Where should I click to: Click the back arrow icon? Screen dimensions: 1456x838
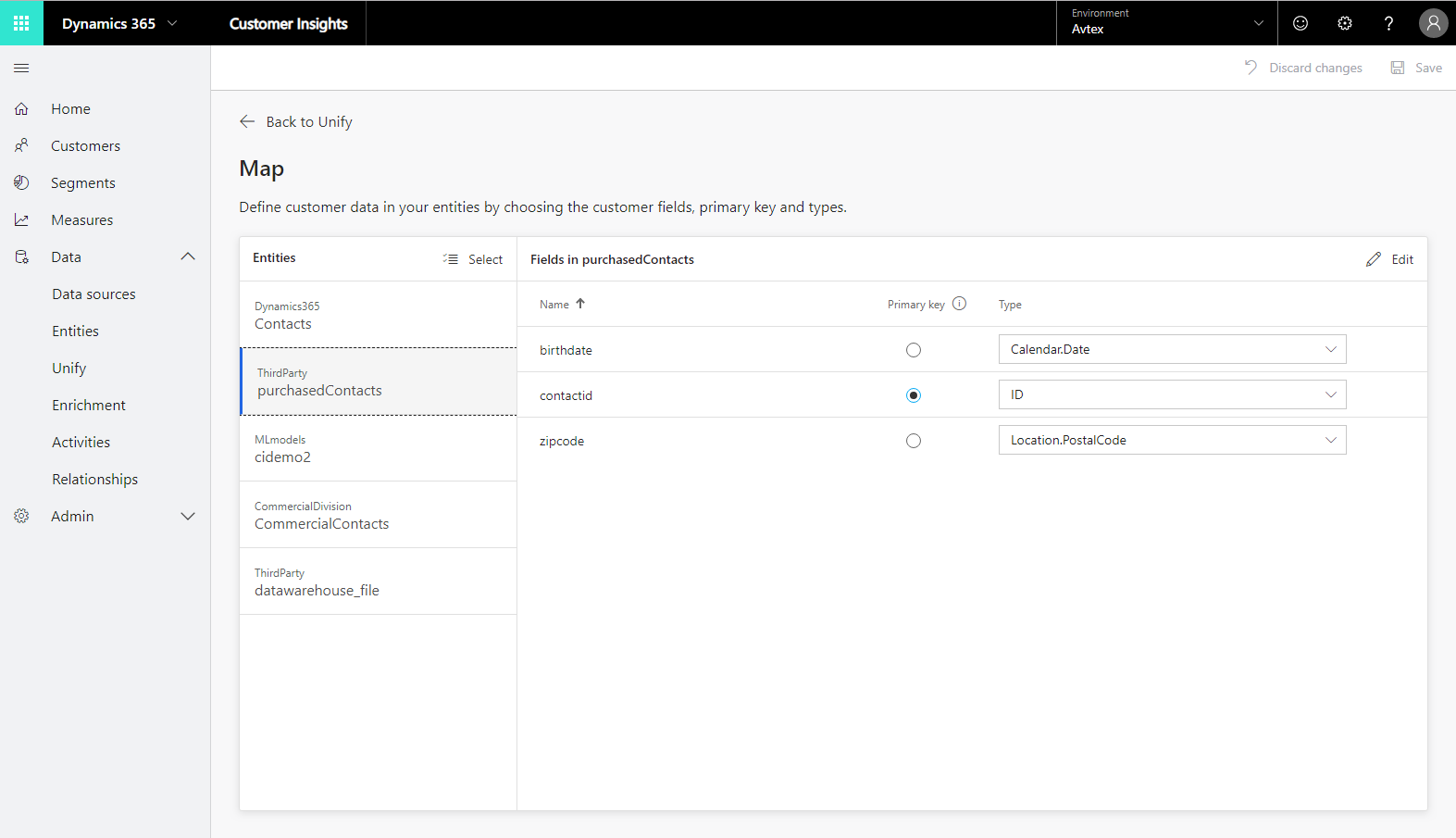point(247,121)
